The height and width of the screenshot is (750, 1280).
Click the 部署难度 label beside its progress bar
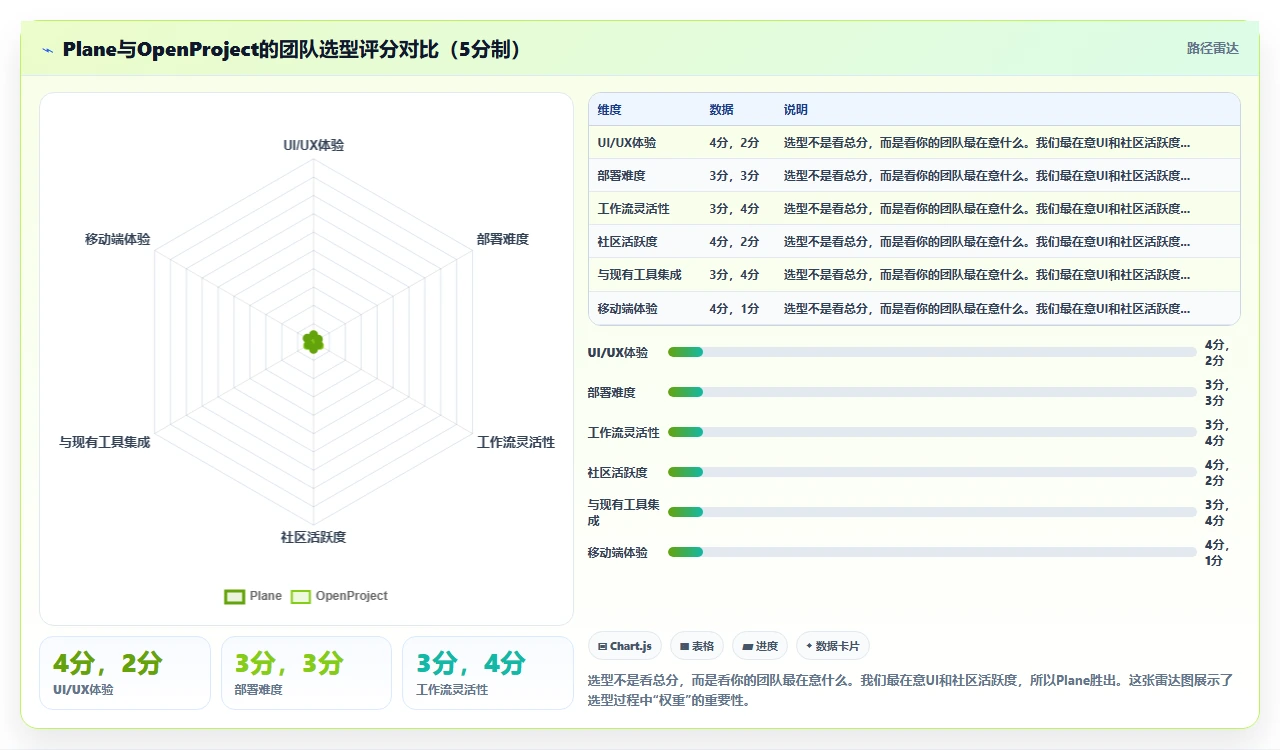click(x=612, y=392)
